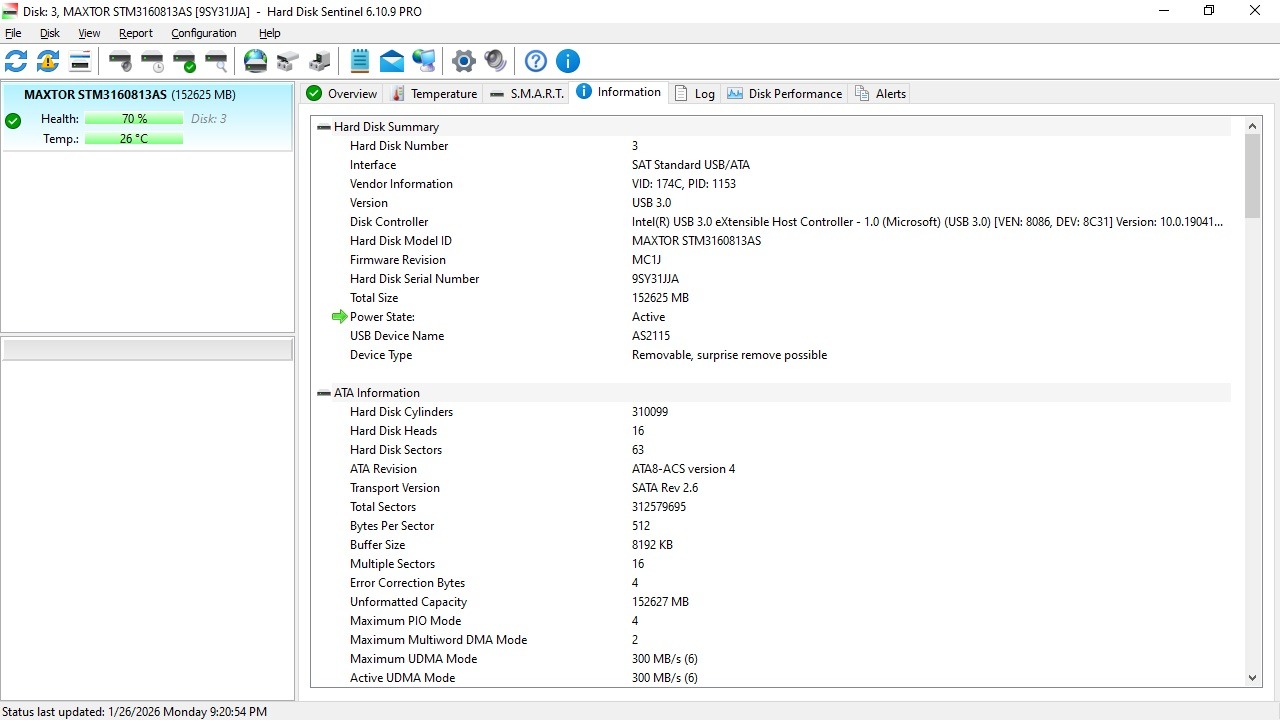This screenshot has height=726, width=1280.
Task: Click the disk with clock toolbar icon
Action: click(x=152, y=62)
